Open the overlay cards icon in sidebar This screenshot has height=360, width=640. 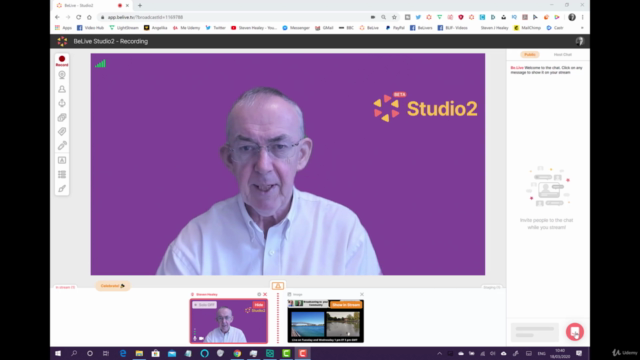click(x=62, y=118)
